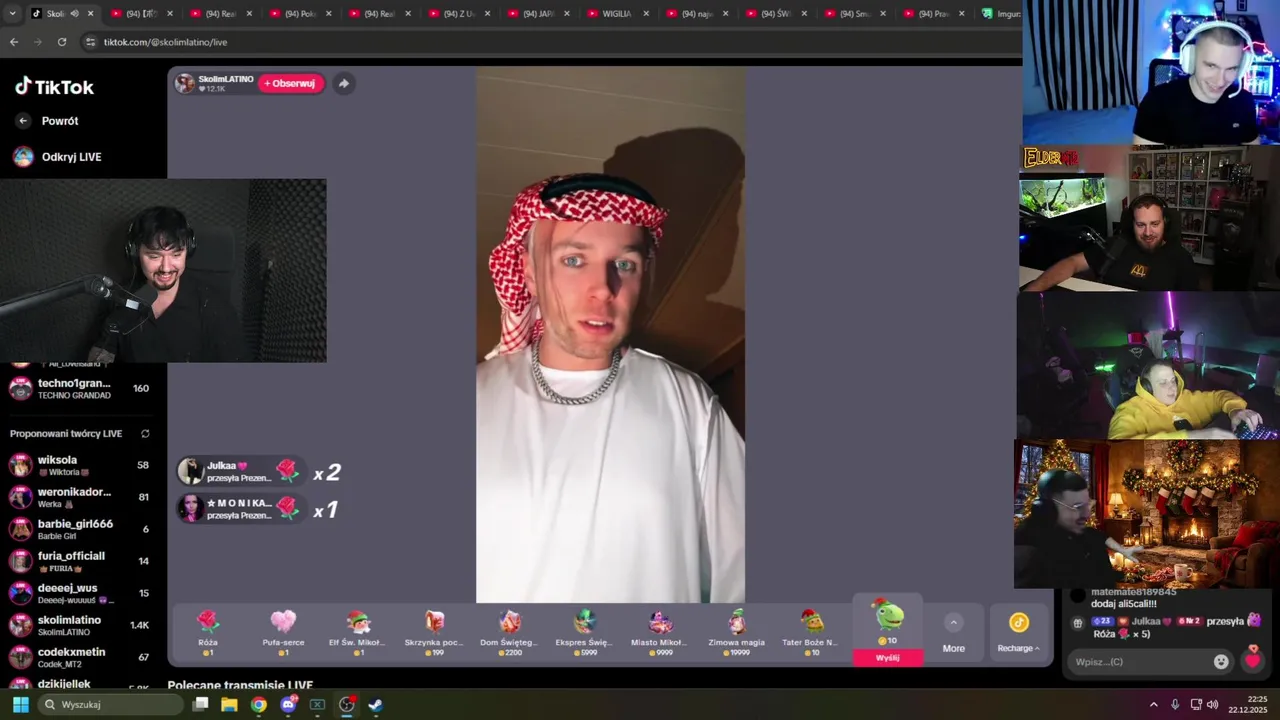Open Odkryj LIVE in the sidebar
The height and width of the screenshot is (720, 1280).
(57, 157)
